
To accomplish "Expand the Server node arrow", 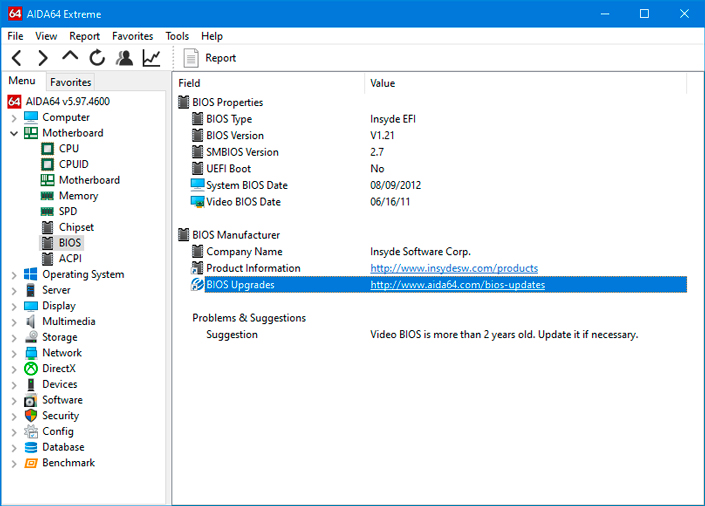I will tap(14, 291).
